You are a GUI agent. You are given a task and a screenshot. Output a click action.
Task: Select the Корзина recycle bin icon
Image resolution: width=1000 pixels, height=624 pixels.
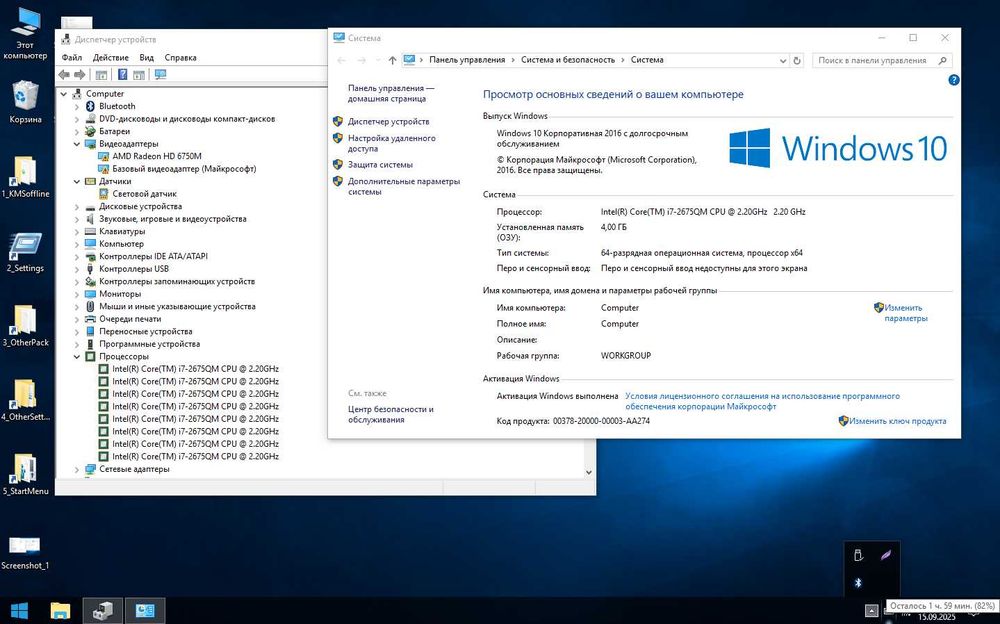pyautogui.click(x=25, y=102)
